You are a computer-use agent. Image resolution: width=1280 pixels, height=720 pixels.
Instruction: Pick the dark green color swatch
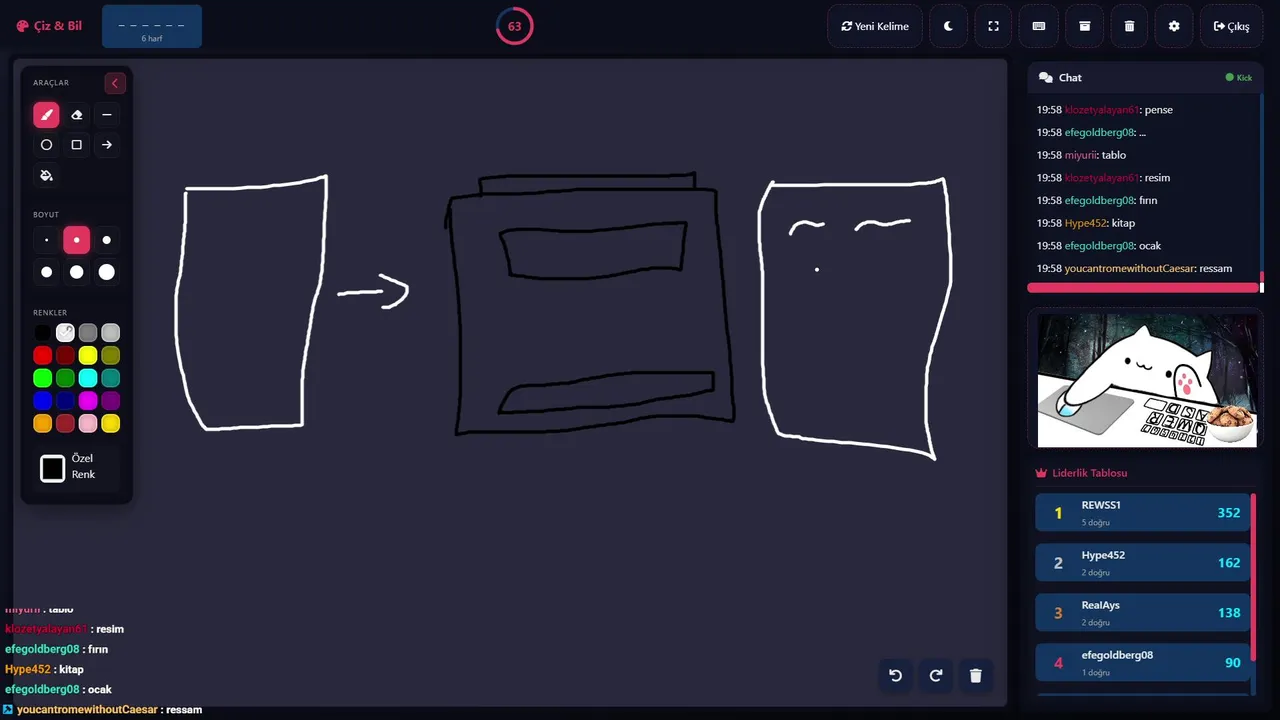click(x=65, y=378)
